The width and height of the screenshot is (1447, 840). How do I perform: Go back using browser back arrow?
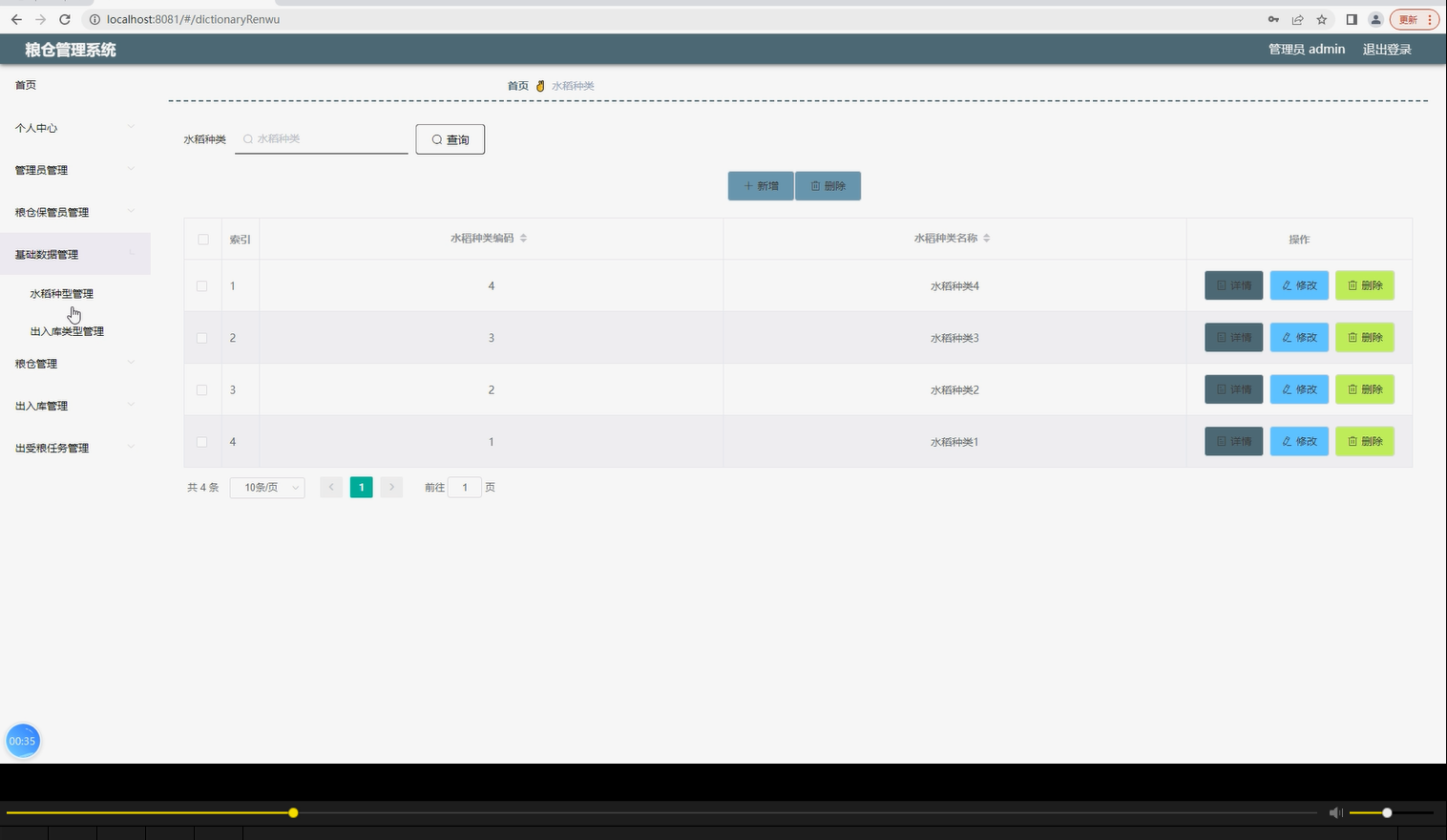click(x=16, y=19)
